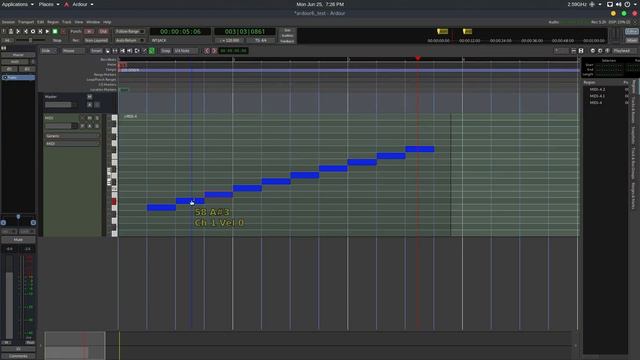Screen dimensions: 640x360
Task: Mute the Master bus with M
Action: tap(89, 97)
